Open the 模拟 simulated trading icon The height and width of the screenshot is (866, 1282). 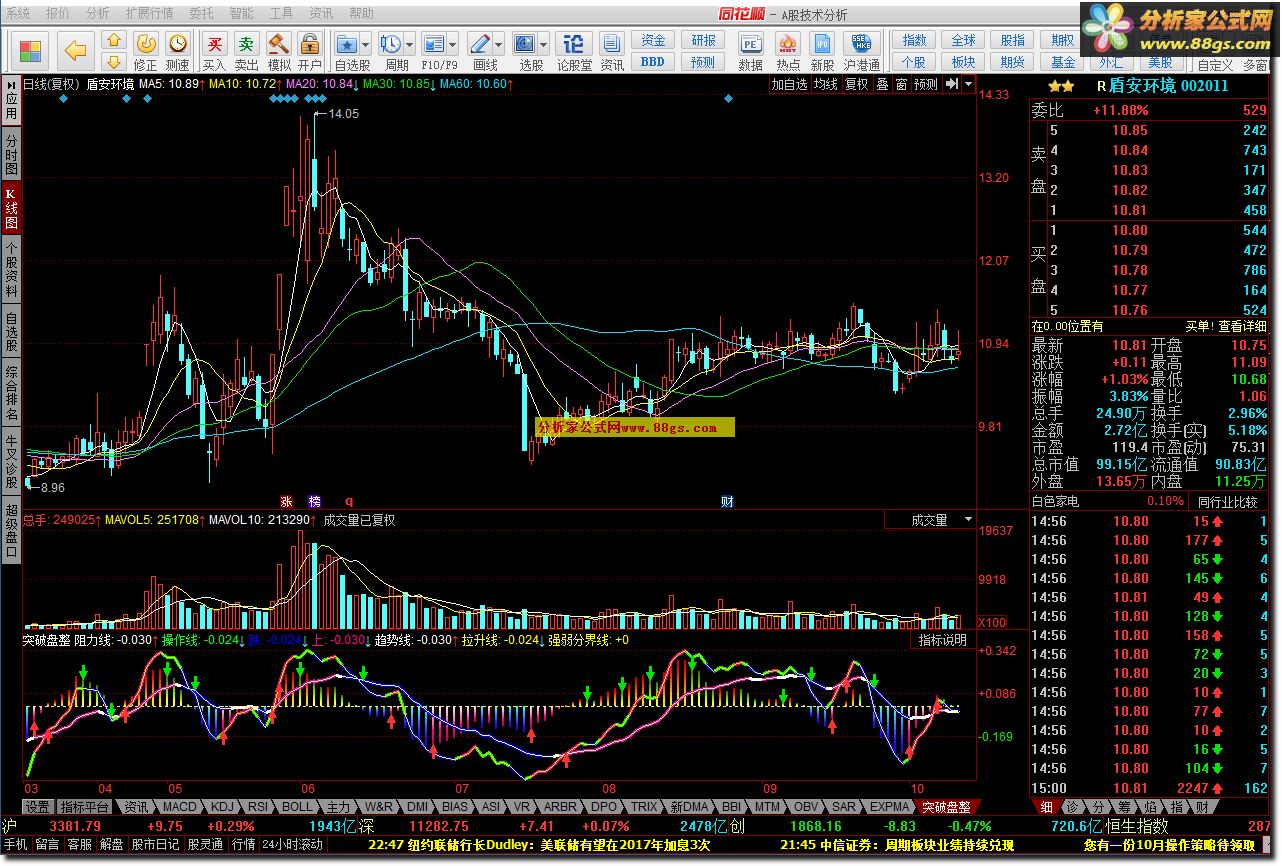click(279, 51)
